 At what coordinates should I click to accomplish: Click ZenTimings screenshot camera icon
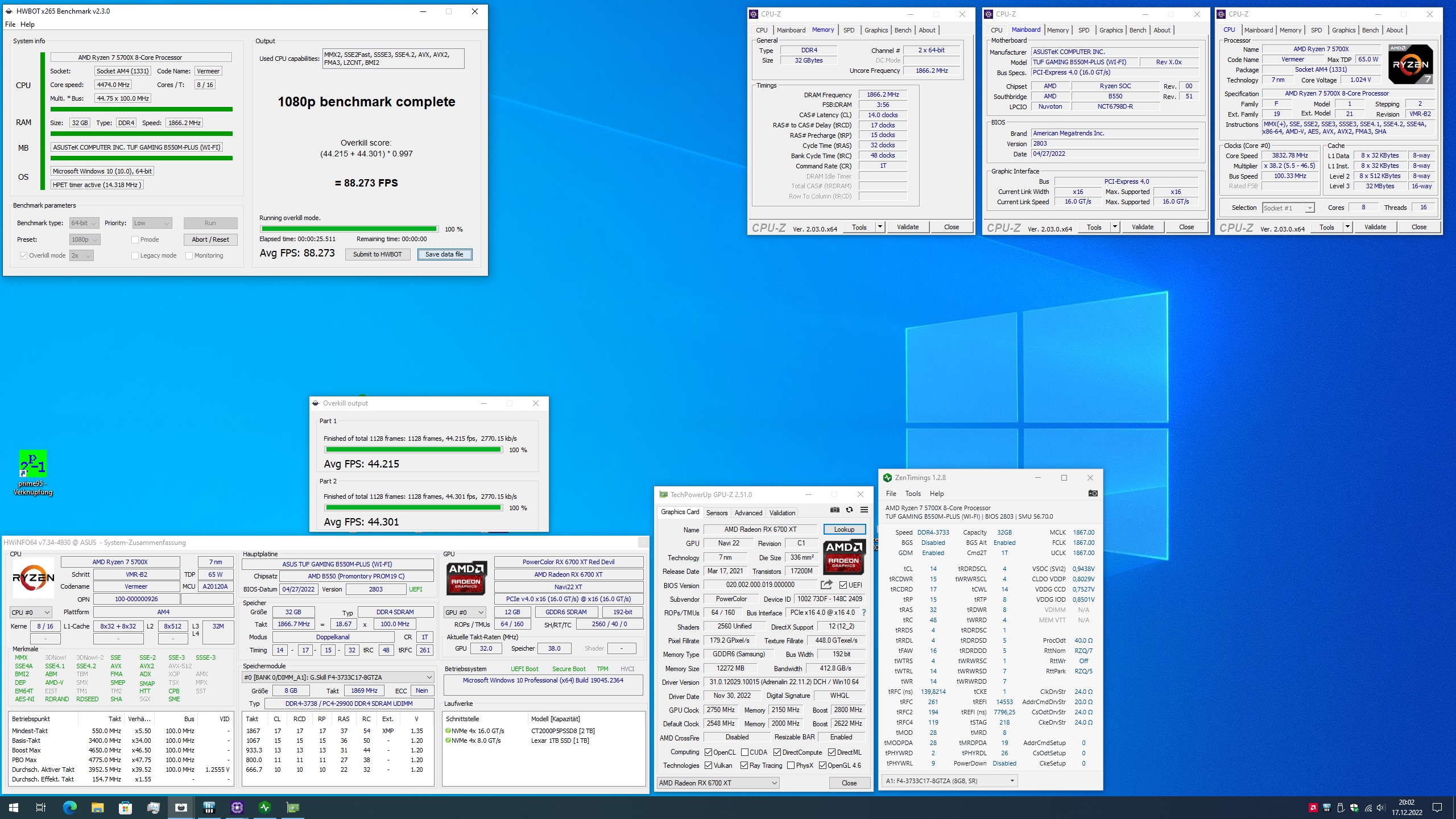[x=1093, y=493]
